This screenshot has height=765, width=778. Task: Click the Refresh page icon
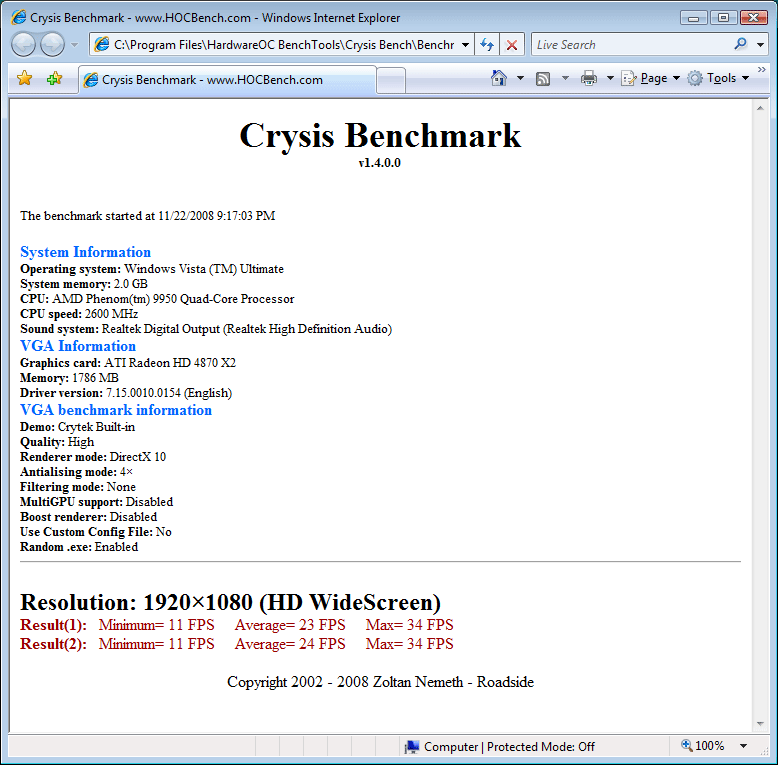[487, 45]
